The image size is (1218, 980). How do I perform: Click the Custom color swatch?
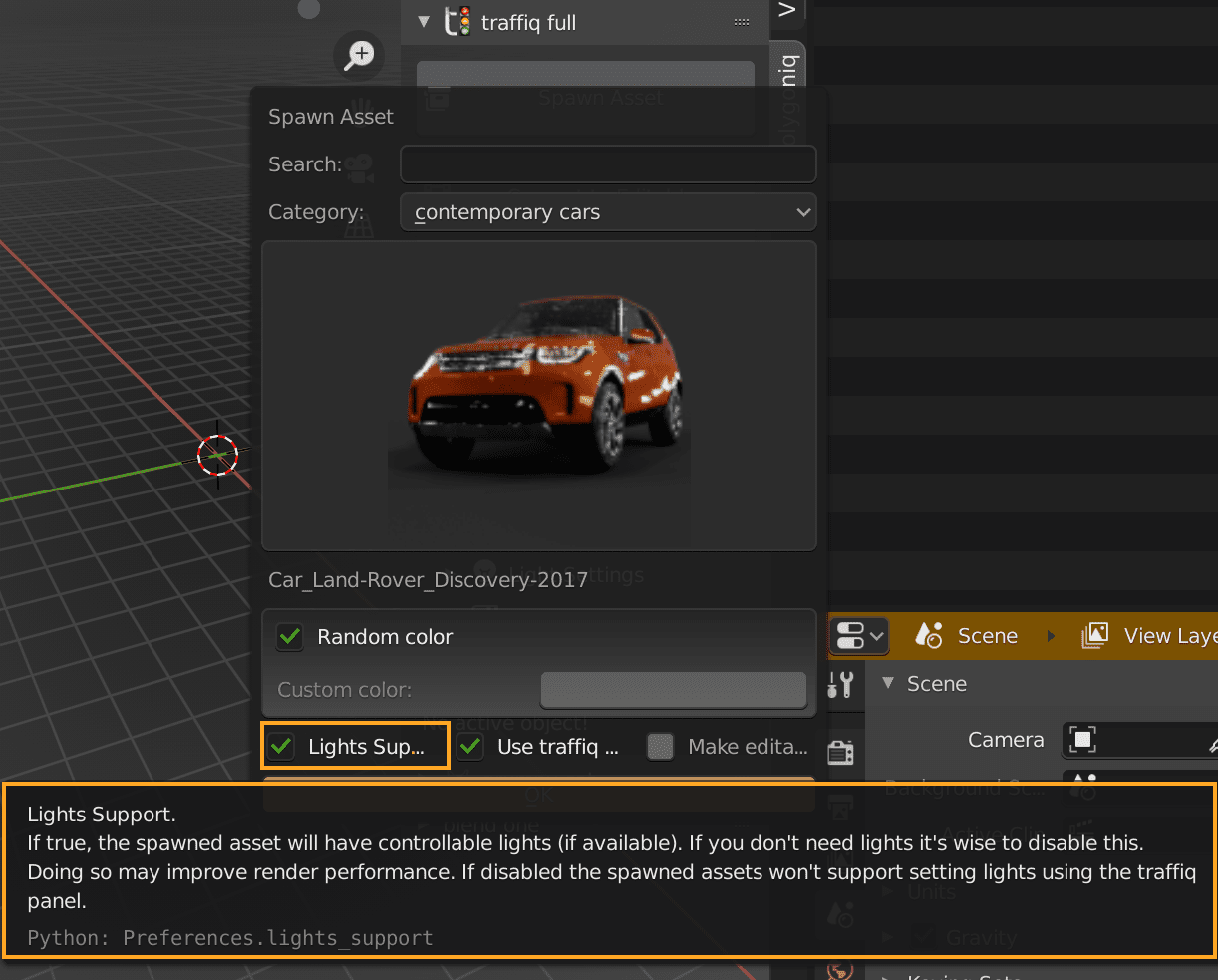[x=673, y=690]
